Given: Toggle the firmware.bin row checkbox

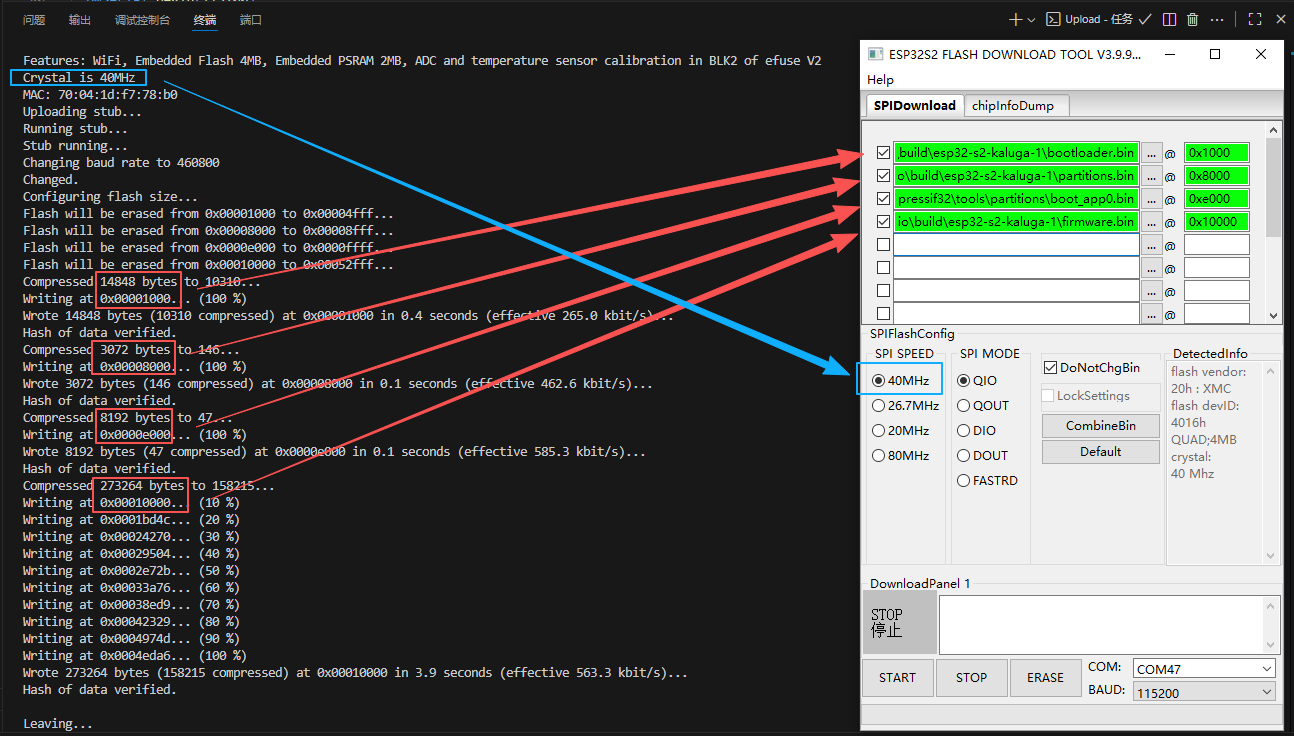Looking at the screenshot, I should (883, 222).
